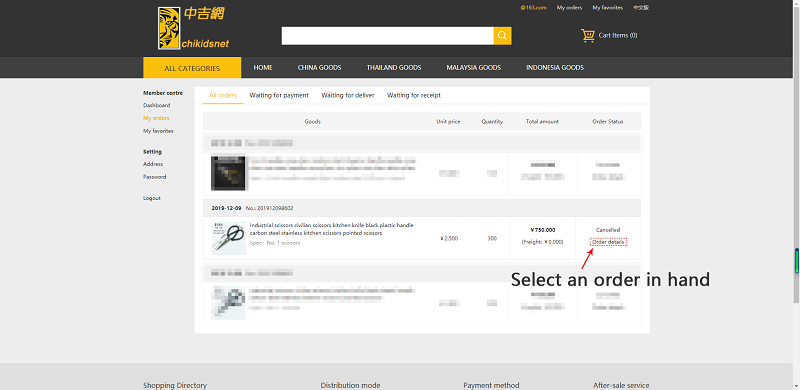
Task: Click quantity value 300
Action: (x=492, y=238)
